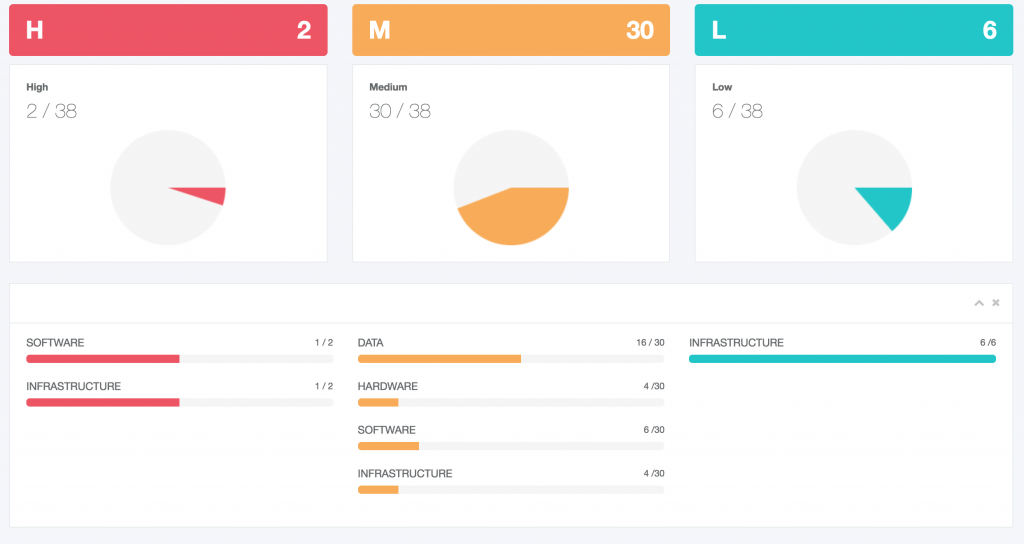The height and width of the screenshot is (544, 1024).
Task: Click the 'SOFTWARE' label in the red column
Action: 55,342
